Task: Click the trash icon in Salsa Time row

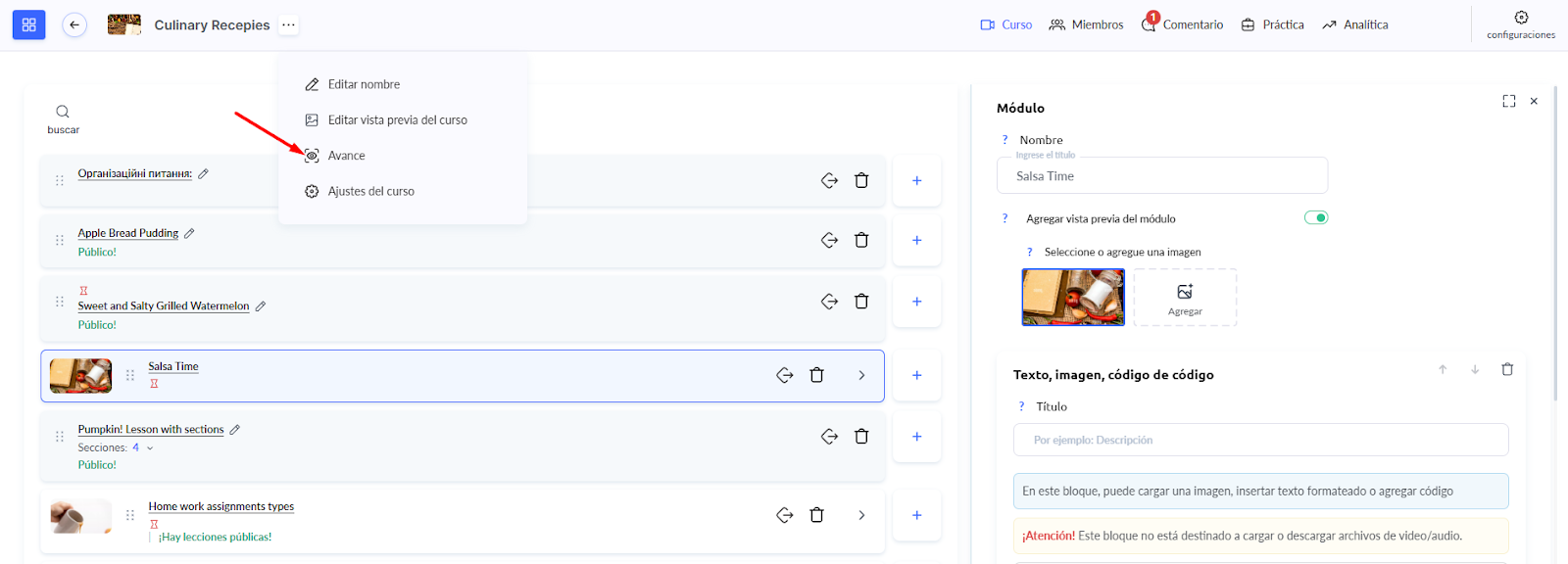Action: click(x=816, y=375)
